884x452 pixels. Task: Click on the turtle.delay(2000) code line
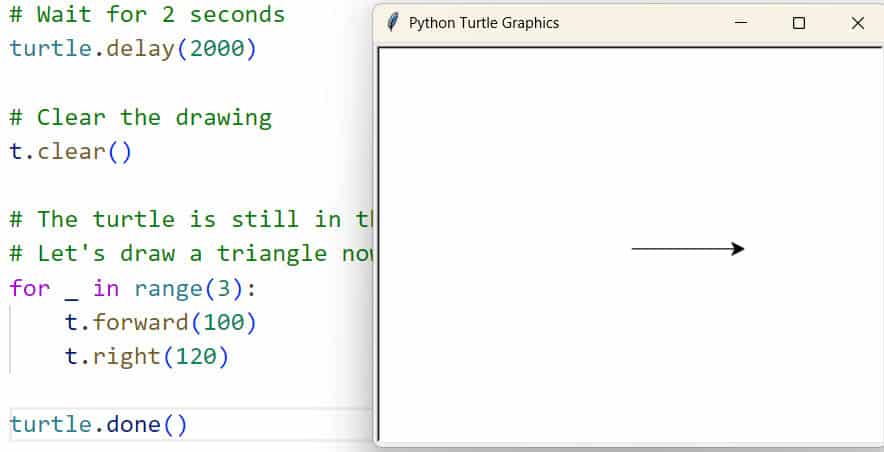133,48
